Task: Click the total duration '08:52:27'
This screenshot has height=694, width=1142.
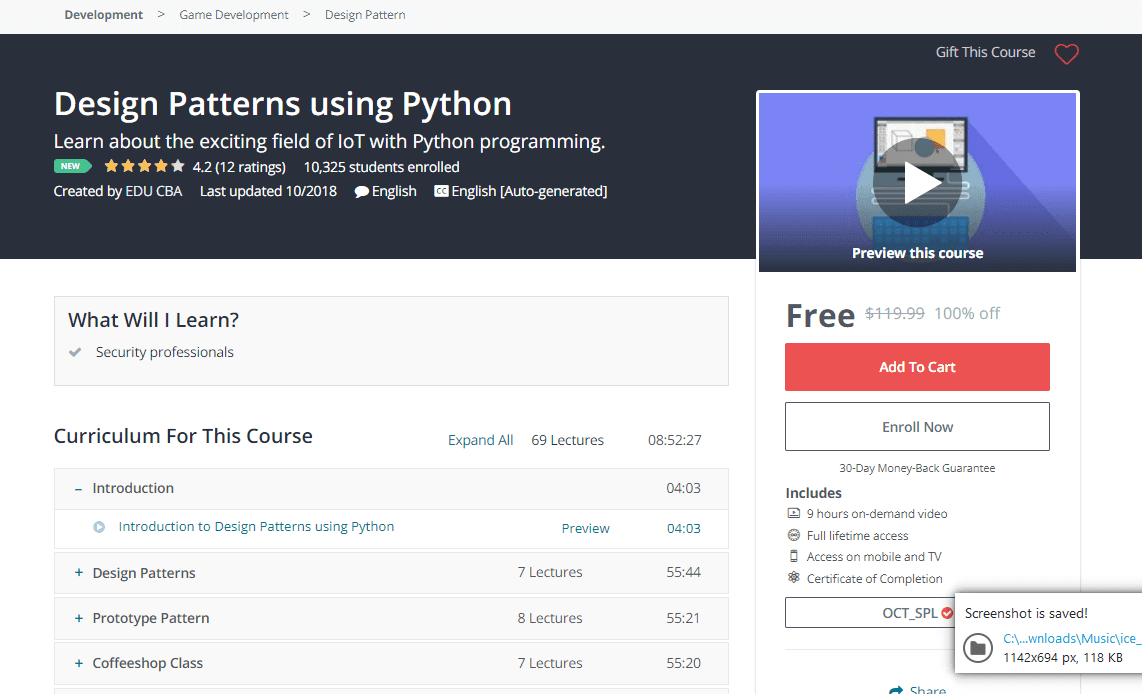Action: (674, 440)
